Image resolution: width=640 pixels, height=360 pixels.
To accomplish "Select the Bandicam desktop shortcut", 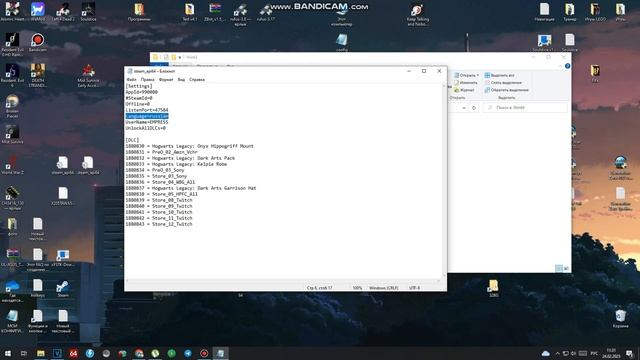I will tap(38, 42).
